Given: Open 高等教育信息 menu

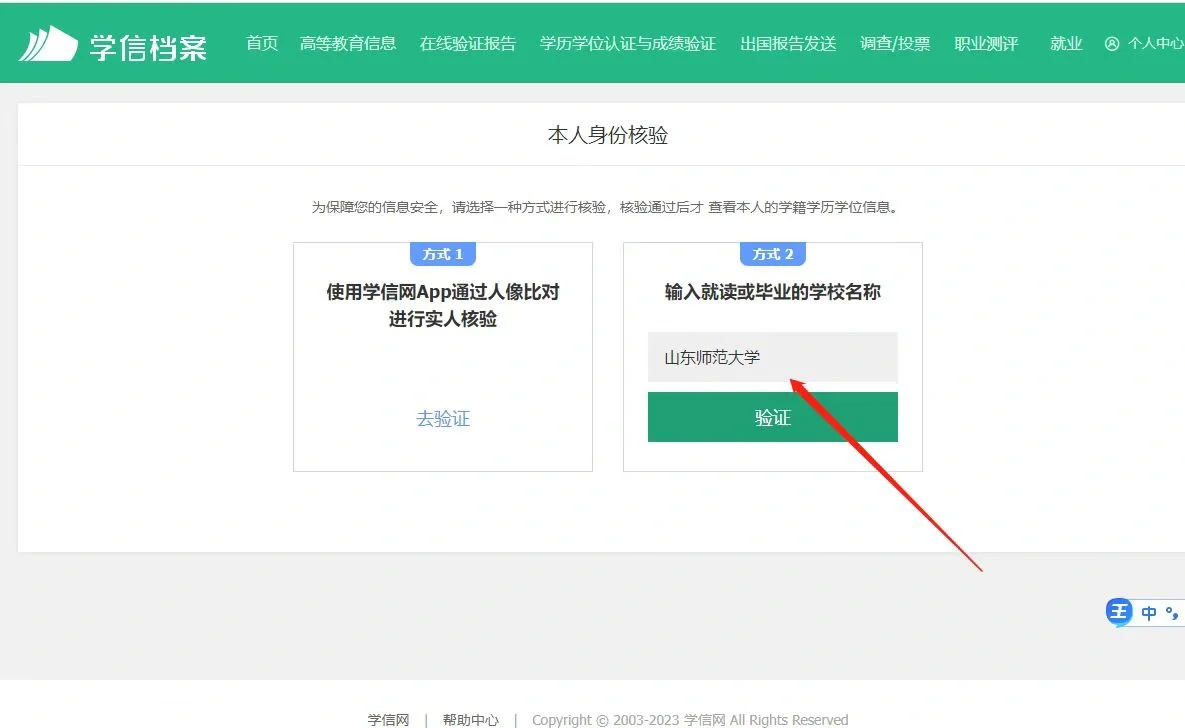Looking at the screenshot, I should (348, 44).
